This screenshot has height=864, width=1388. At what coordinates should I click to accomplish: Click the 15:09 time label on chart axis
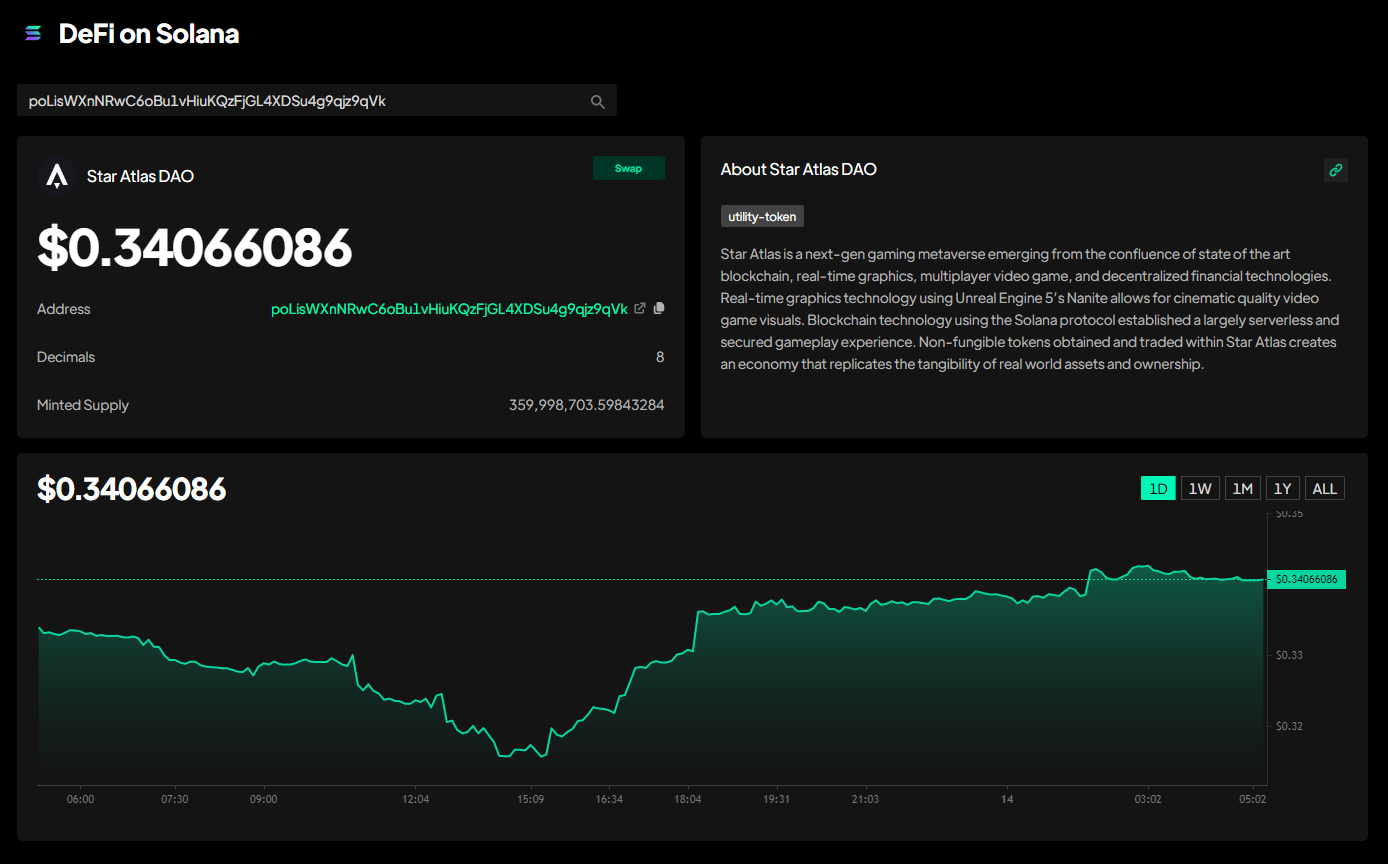click(x=530, y=799)
